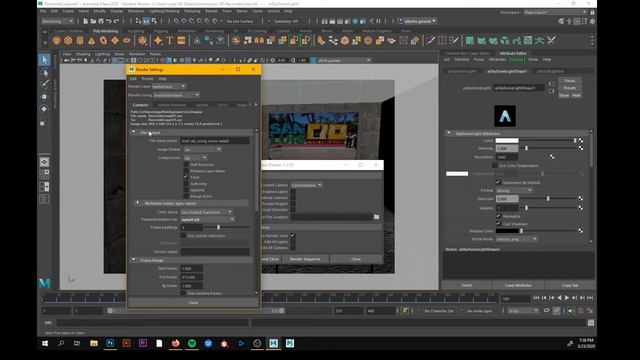Viewport: 640px width, 360px height.
Task: Open the Format dropdown in Attribute Editor
Action: [x=514, y=190]
